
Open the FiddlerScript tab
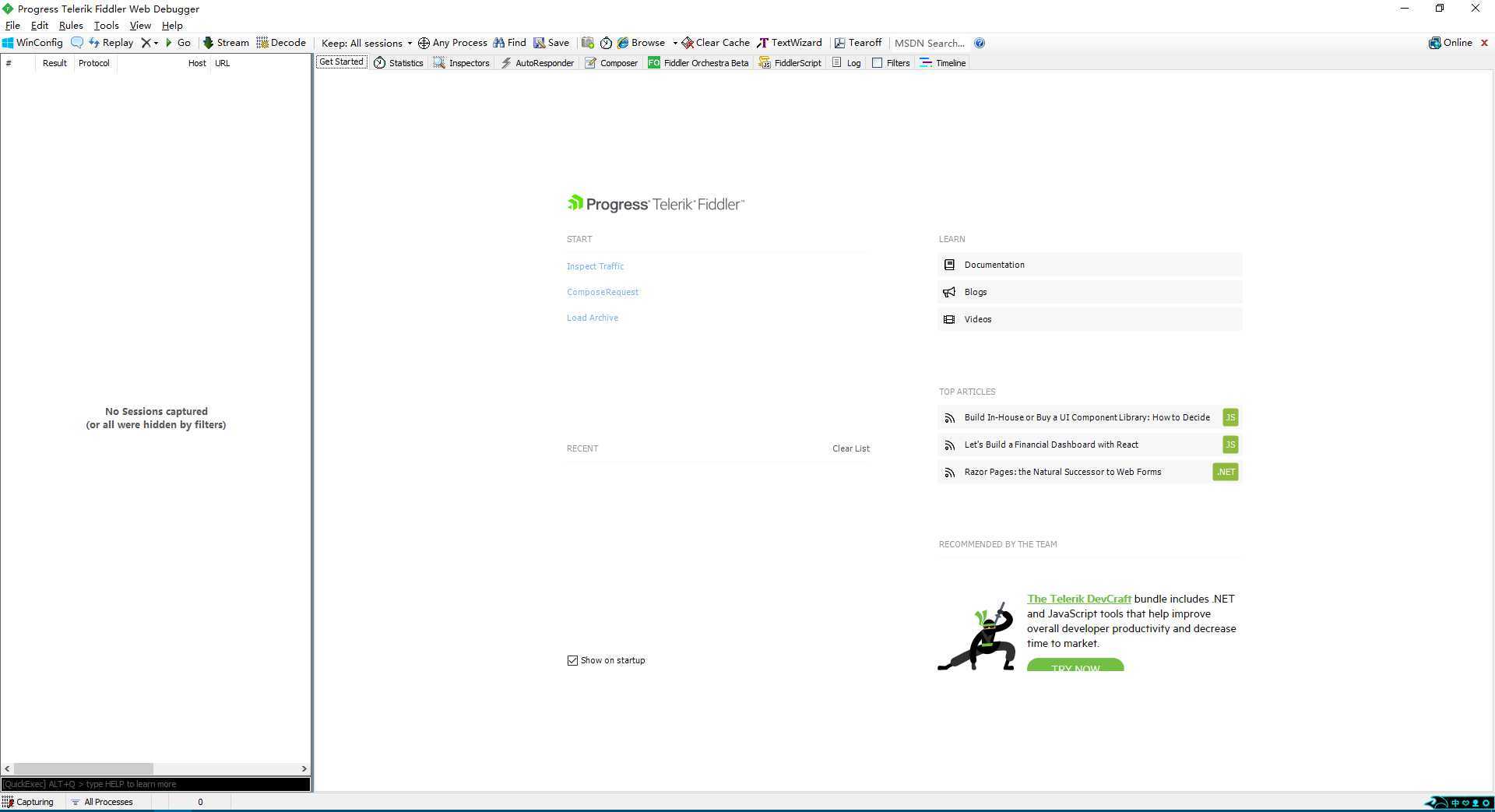(790, 63)
